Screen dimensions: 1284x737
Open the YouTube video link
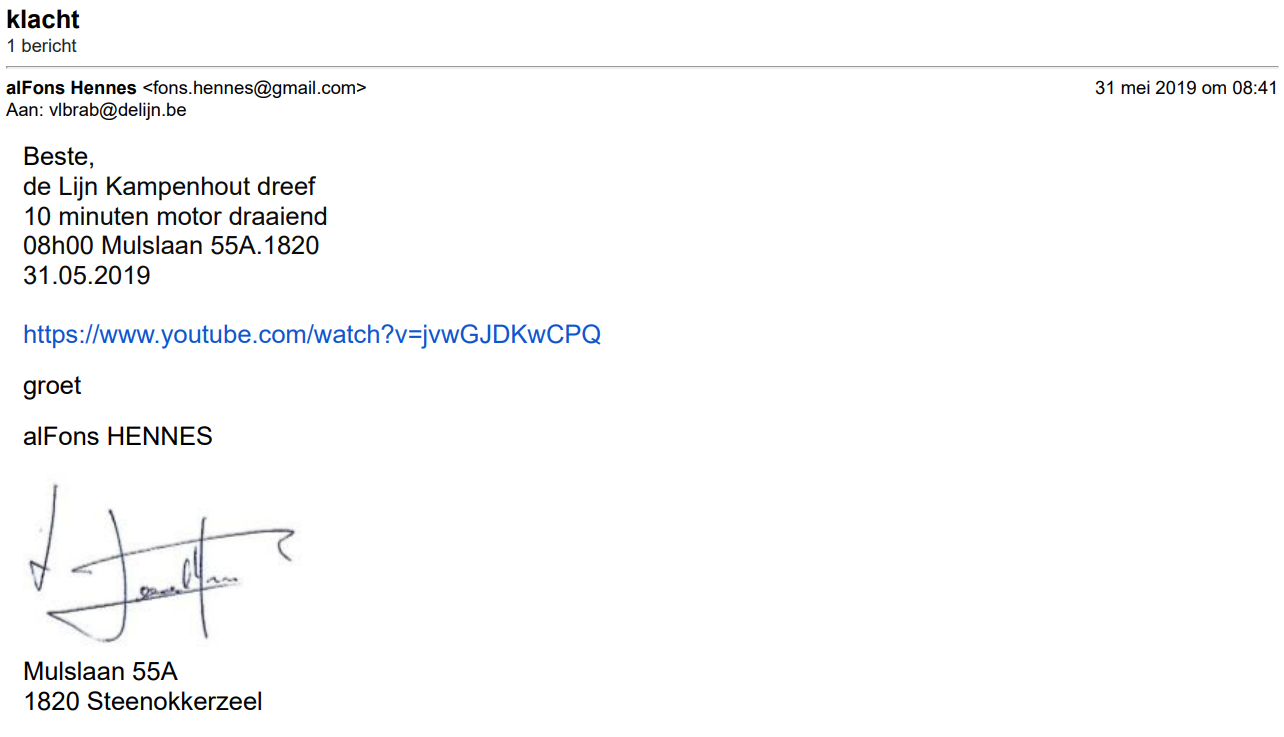click(311, 334)
